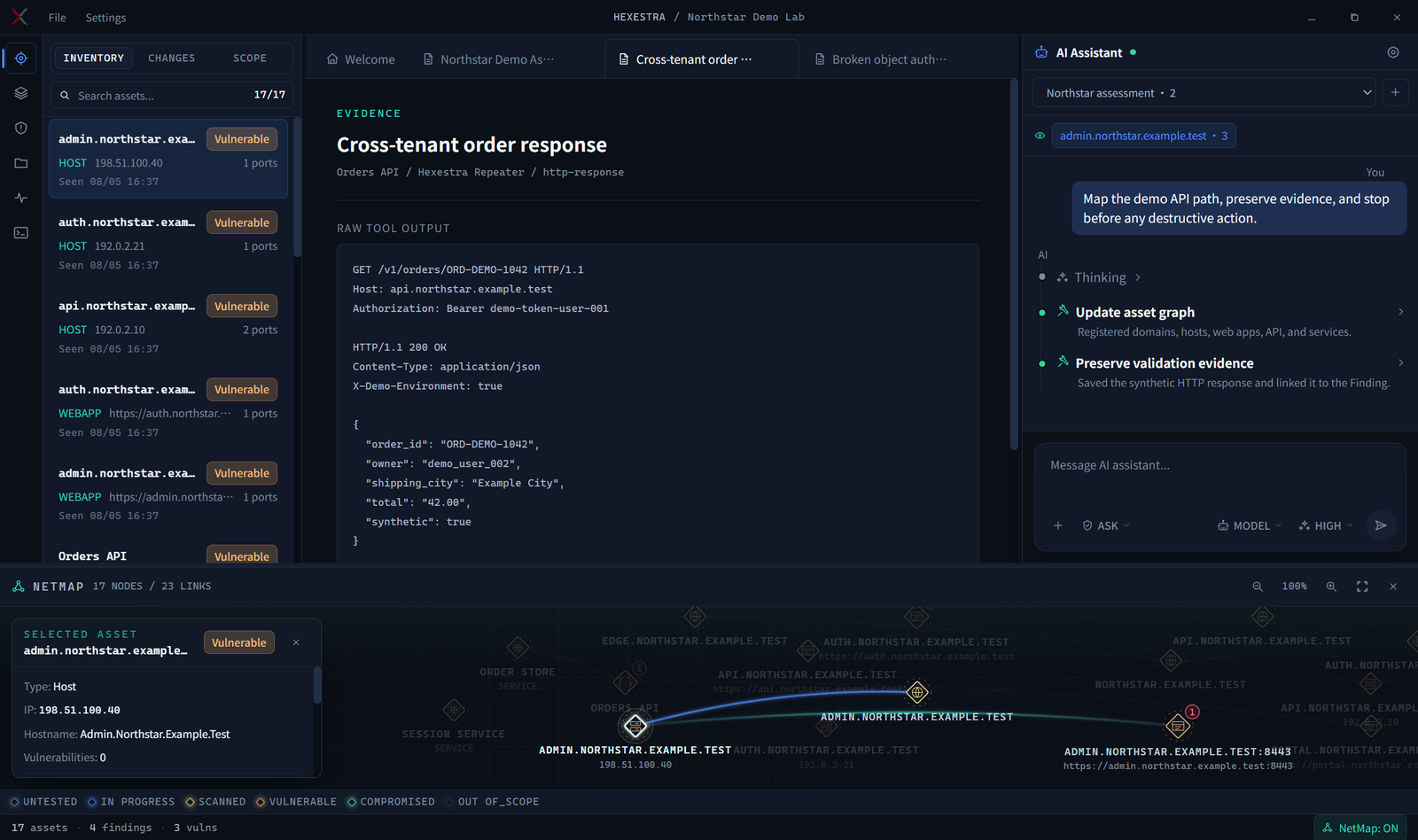
Task: Click the evidence pane vertical scrollbar
Action: click(x=1014, y=264)
